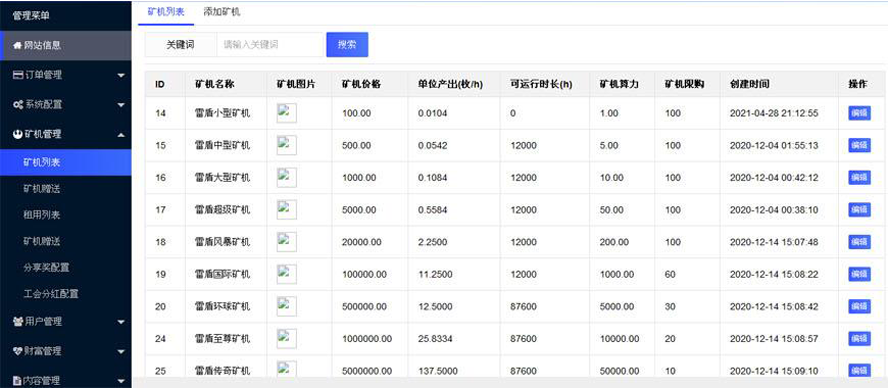This screenshot has width=888, height=388.
Task: Edit the ID 25 雷盾传奇矿机 row
Action: 859,371
